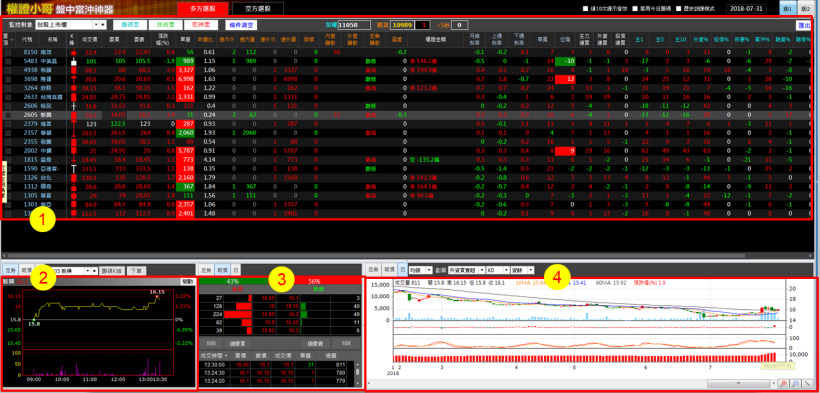Select the line drawing tool icon
820x393 pixels.
tap(807, 384)
